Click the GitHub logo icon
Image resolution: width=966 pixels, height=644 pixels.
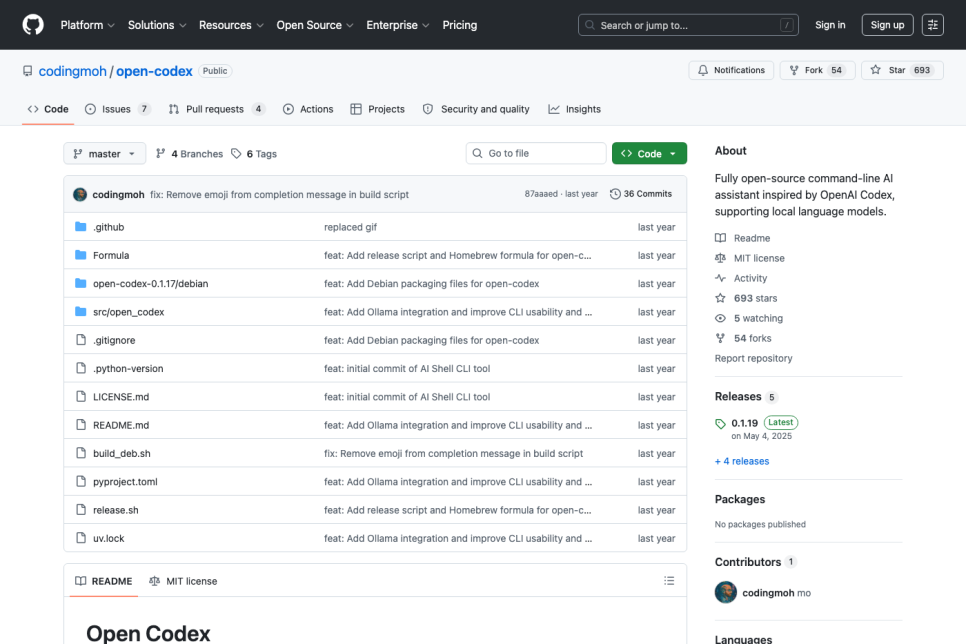point(33,25)
